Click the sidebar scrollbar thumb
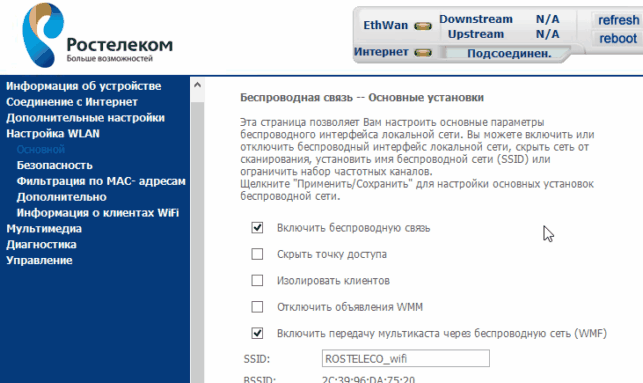 tap(197, 242)
